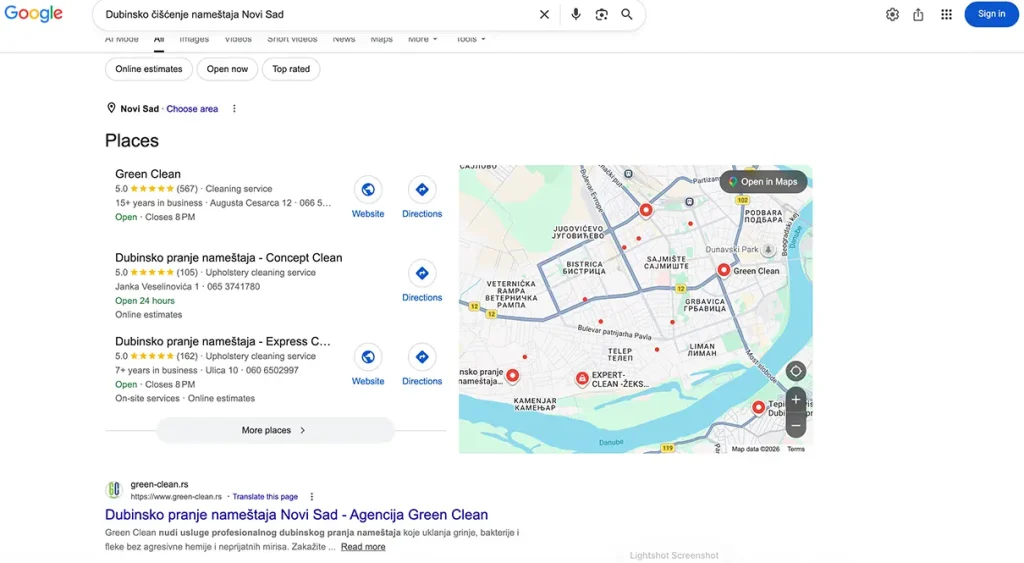Click the location pin icon near Novi Sad
Viewport: 1024px width, 563px height.
[x=111, y=108]
